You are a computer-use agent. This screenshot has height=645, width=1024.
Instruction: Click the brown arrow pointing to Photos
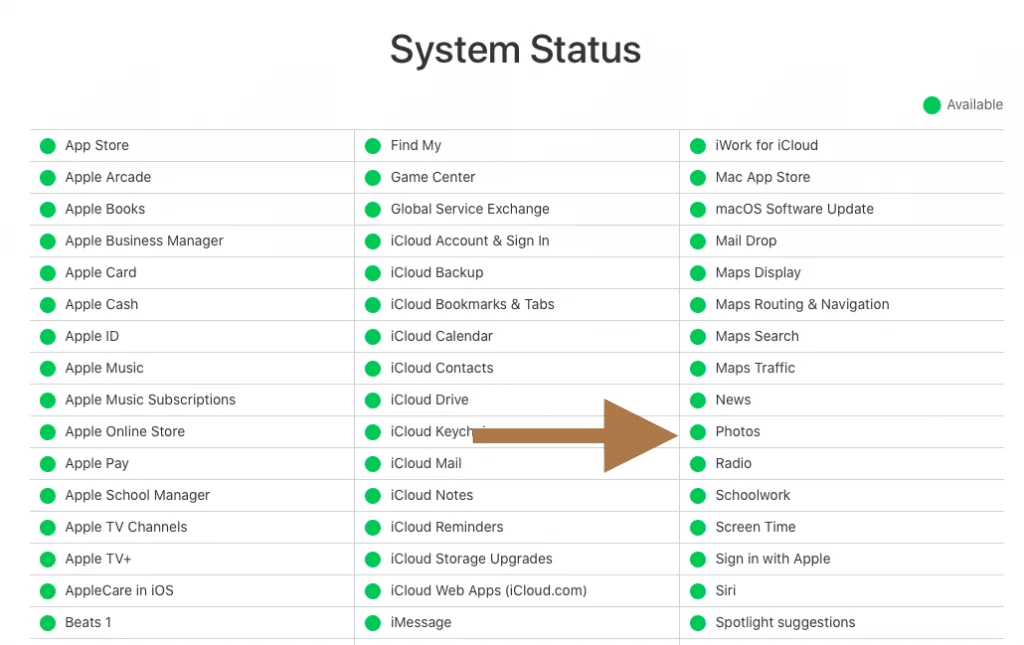[575, 435]
